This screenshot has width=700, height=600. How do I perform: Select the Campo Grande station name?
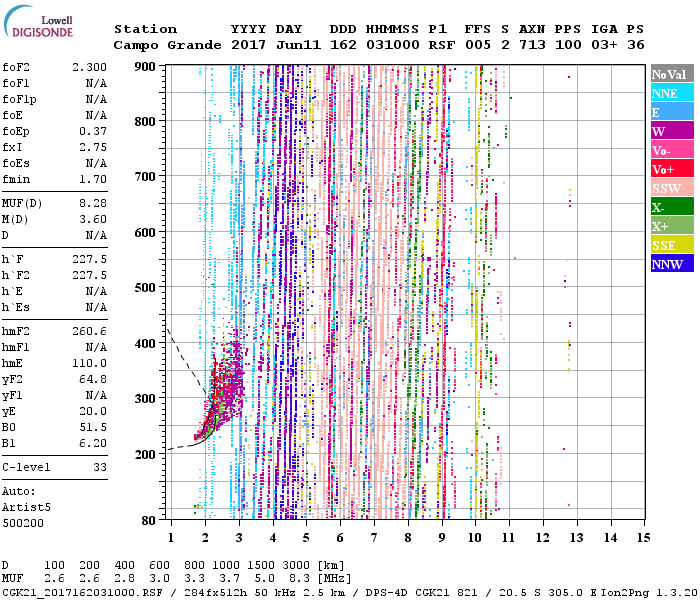click(160, 45)
